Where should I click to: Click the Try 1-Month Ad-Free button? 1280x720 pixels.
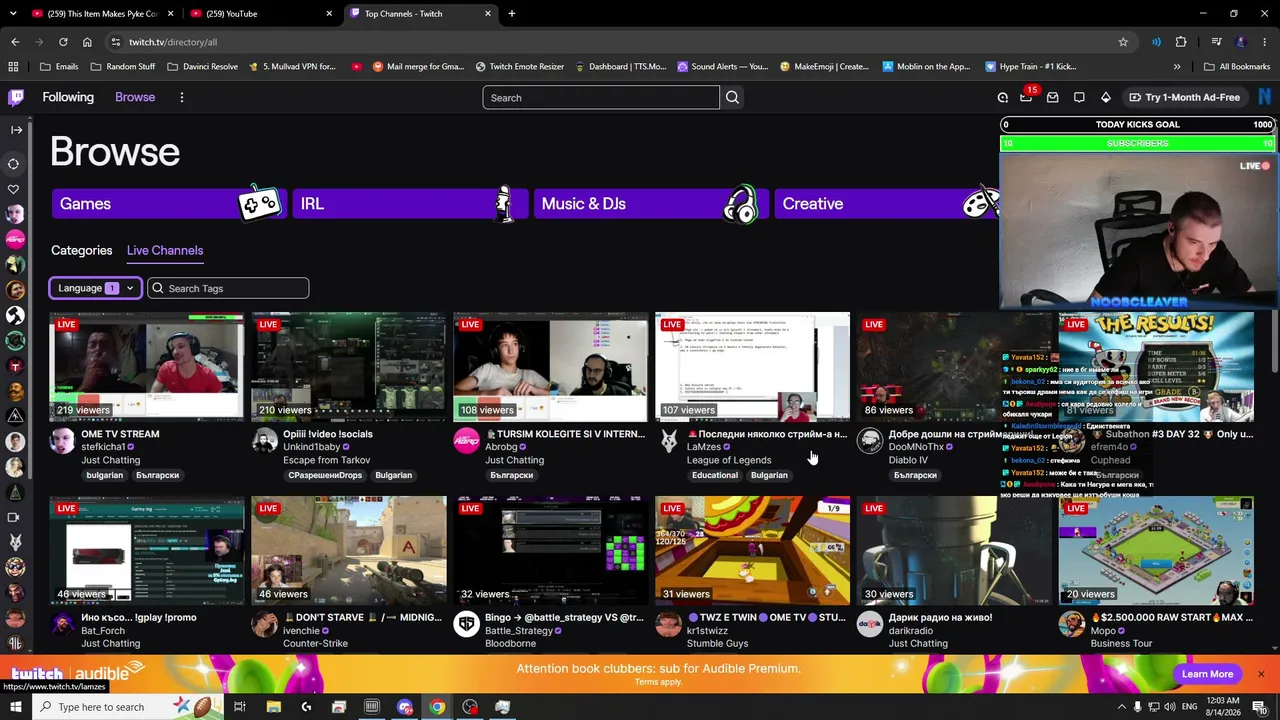point(1184,97)
